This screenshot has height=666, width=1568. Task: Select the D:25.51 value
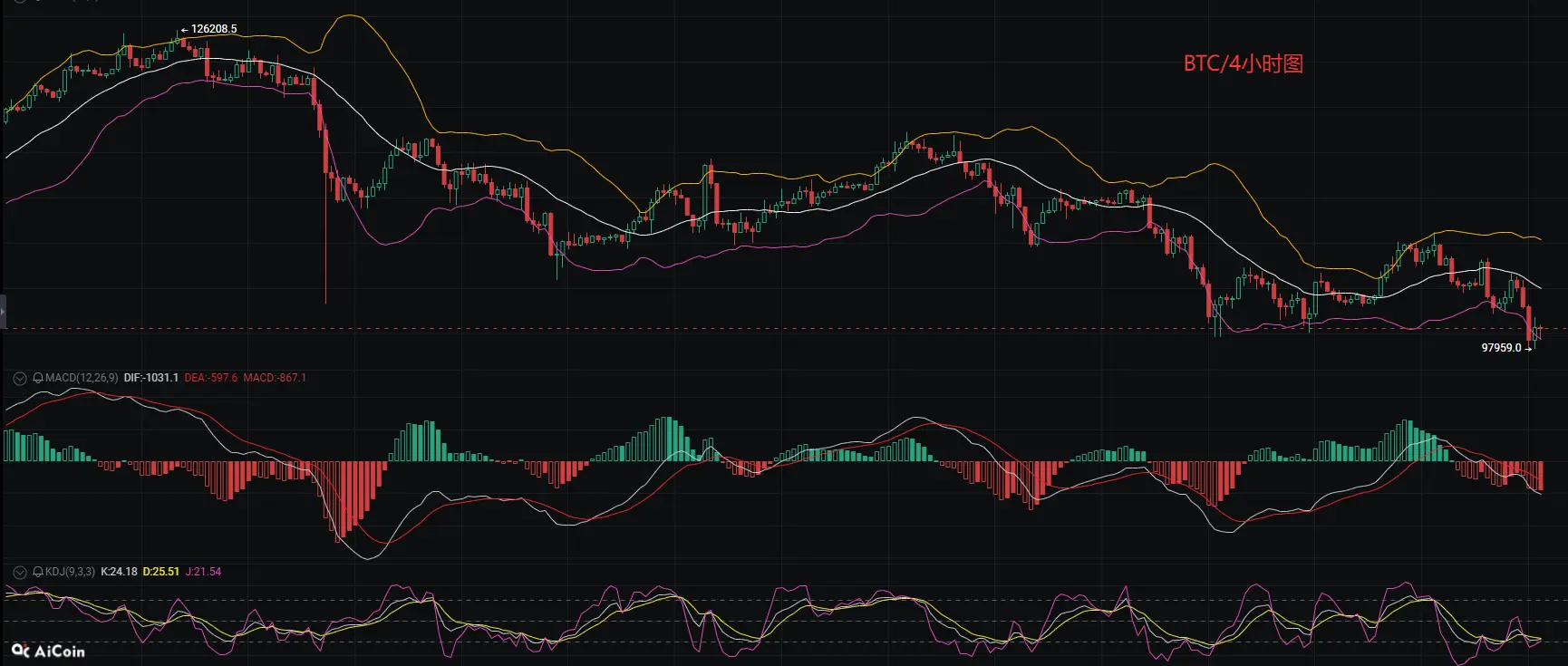coord(161,572)
